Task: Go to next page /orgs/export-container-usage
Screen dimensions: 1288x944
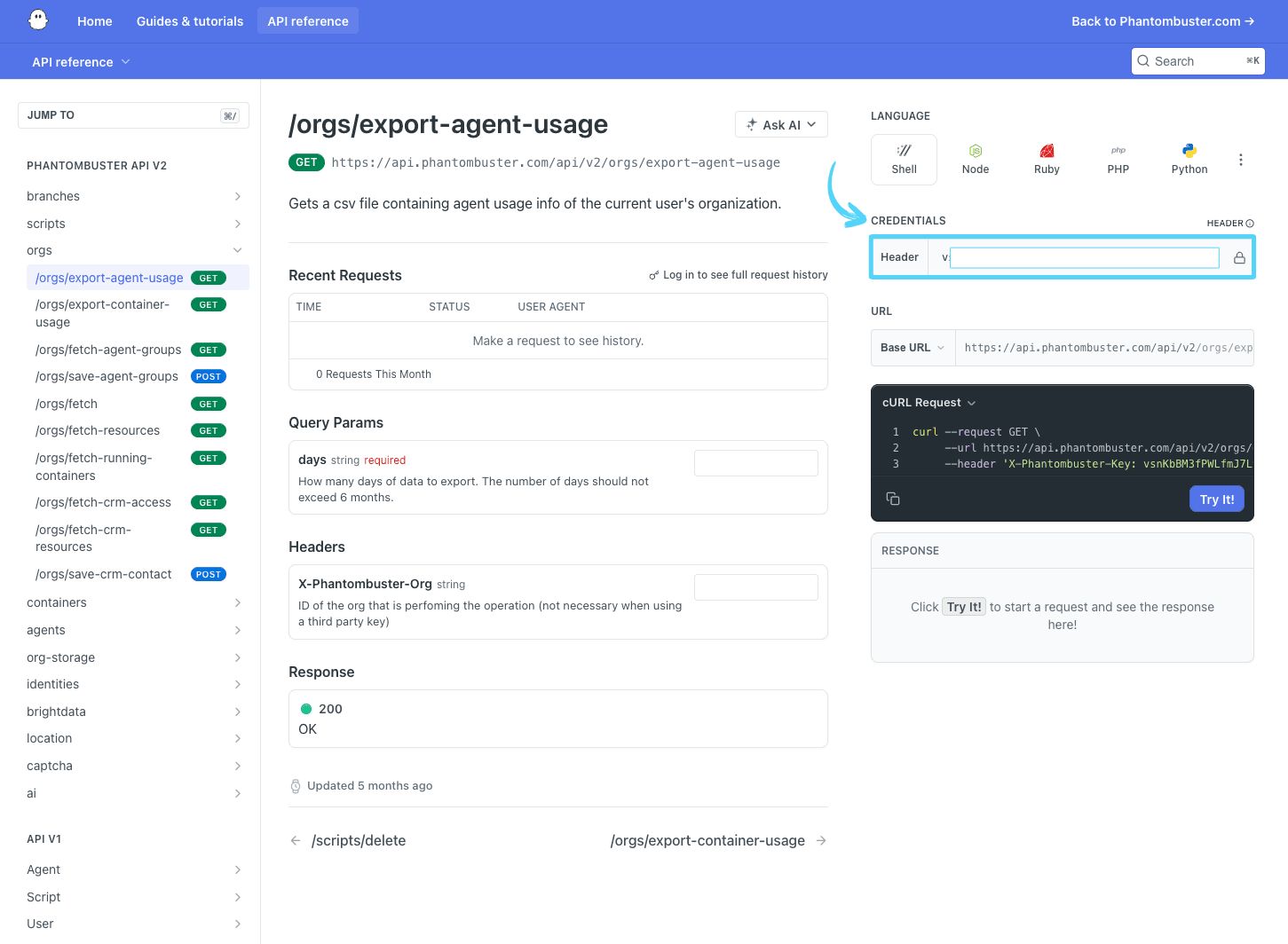Action: coord(718,840)
